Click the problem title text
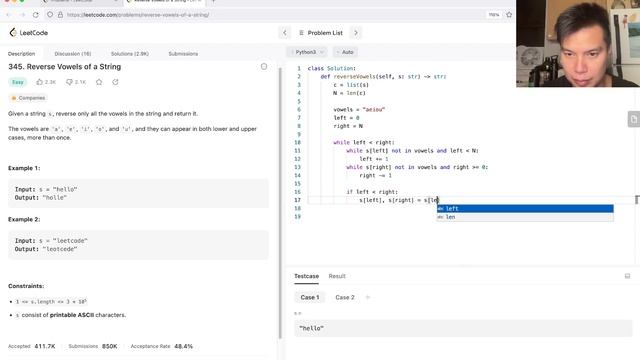 [x=64, y=67]
